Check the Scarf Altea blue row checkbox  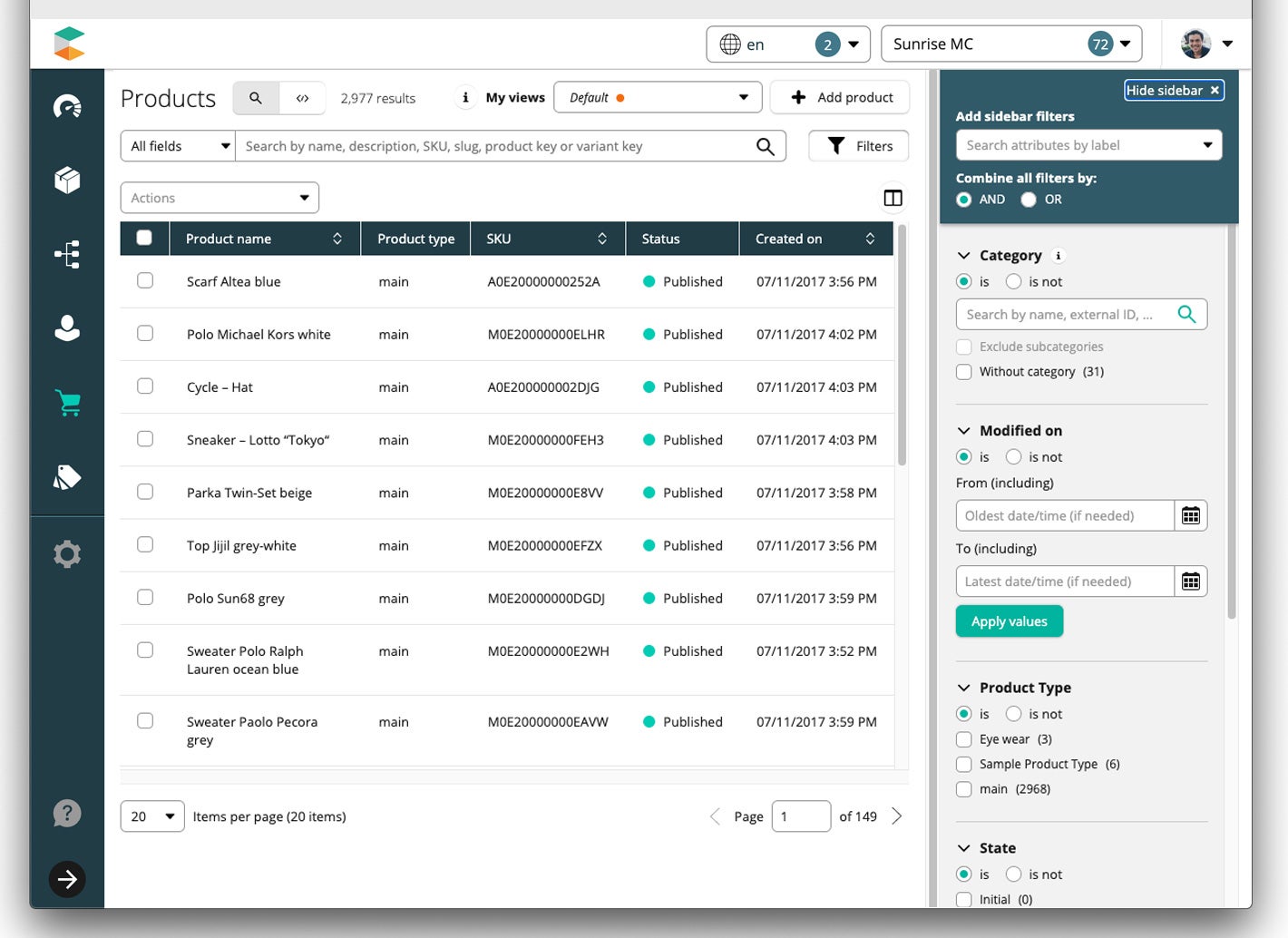tap(145, 281)
